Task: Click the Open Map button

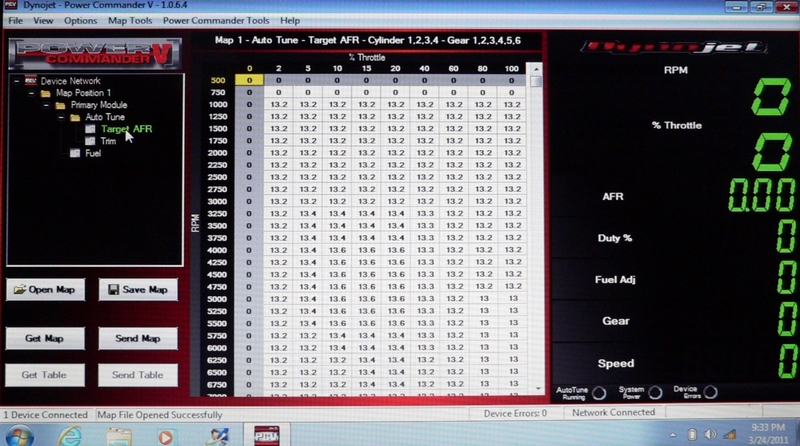Action: [x=45, y=290]
